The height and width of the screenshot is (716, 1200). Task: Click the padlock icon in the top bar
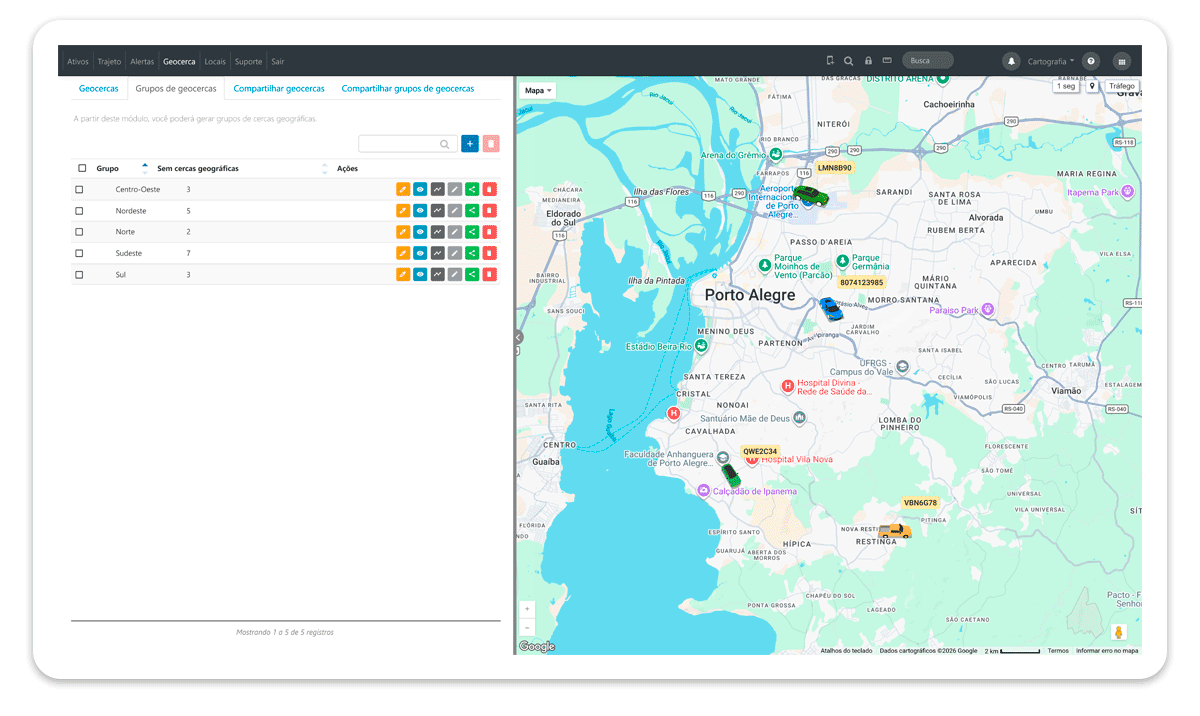(868, 61)
